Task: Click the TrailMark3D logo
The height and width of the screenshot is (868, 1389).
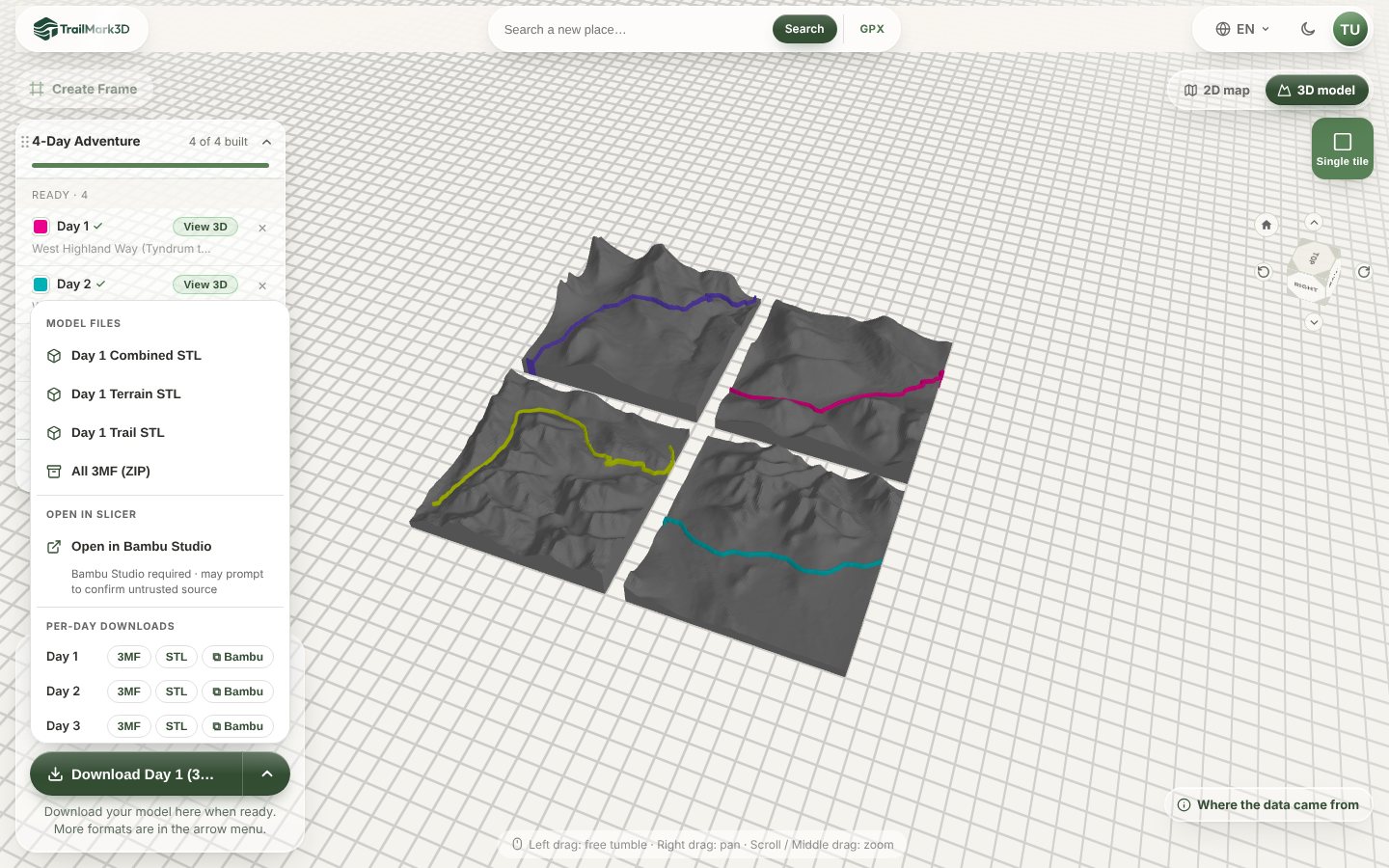Action: pos(82,29)
